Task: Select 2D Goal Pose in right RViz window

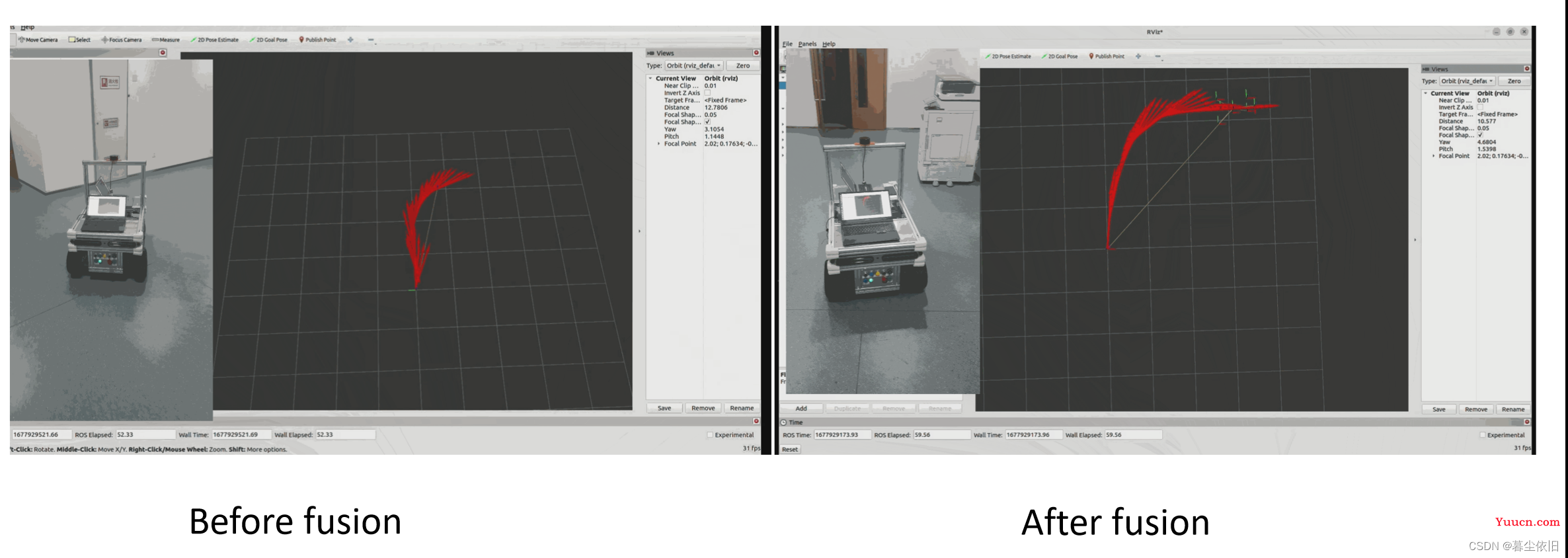Action: coord(1060,56)
